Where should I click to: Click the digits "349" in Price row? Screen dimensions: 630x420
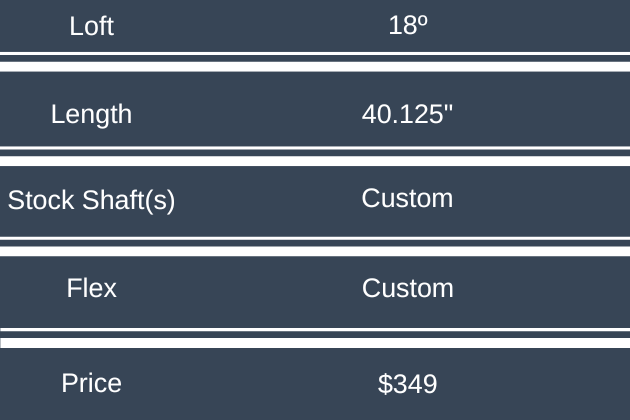[x=415, y=383]
